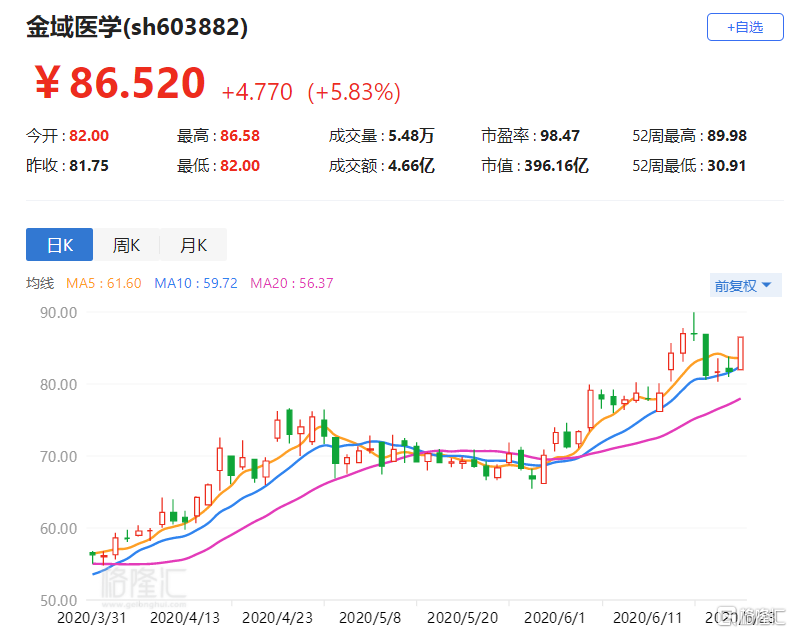Click x-axis date 2020/4/23
792x633 pixels.
277,618
